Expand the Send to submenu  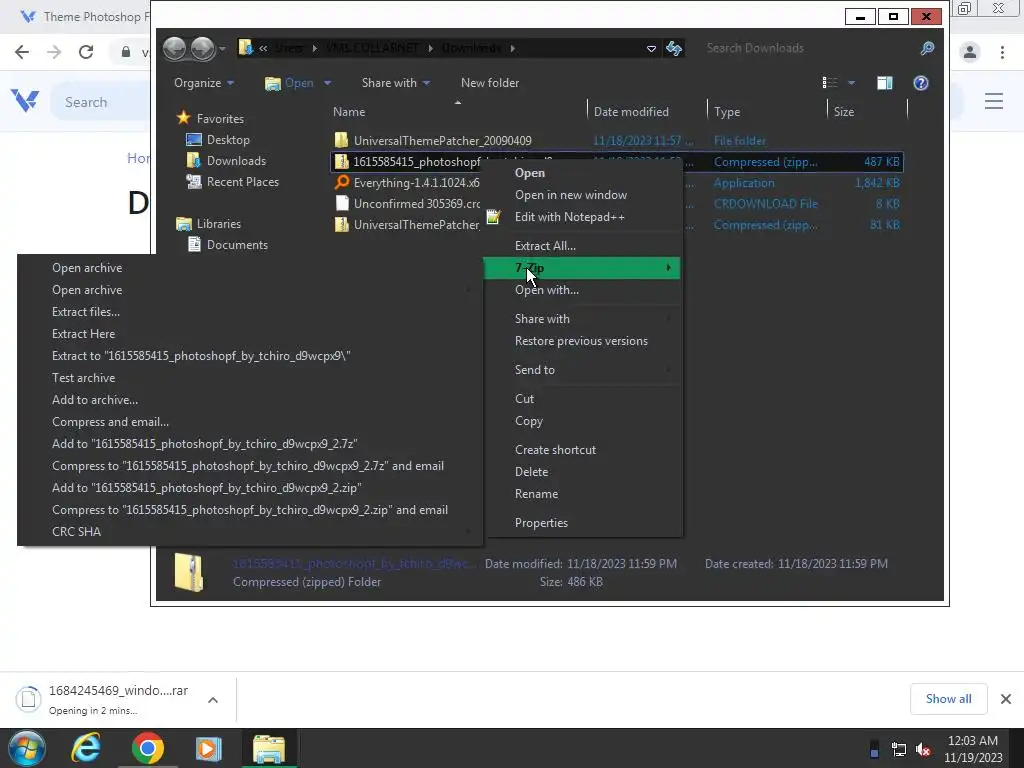(x=581, y=370)
